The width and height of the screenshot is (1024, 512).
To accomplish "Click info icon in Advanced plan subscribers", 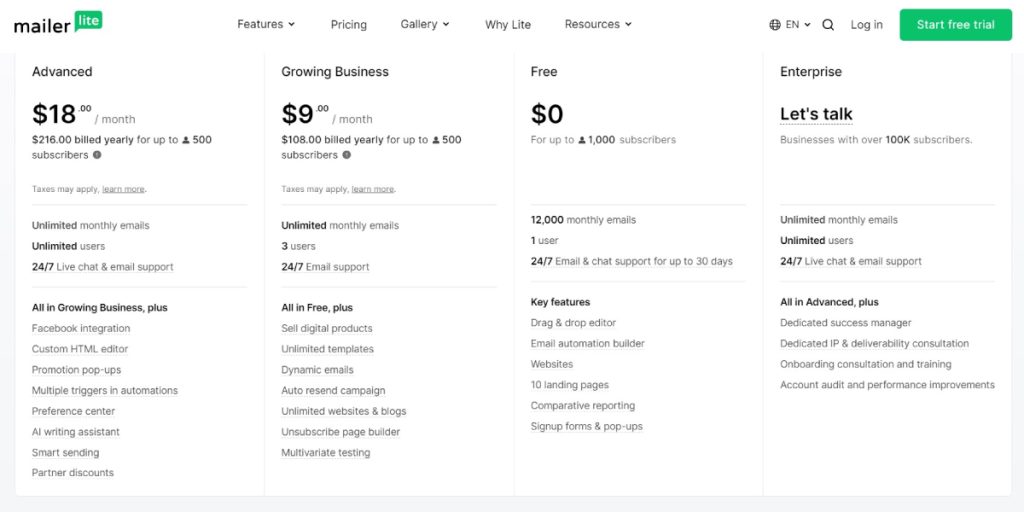I will (97, 155).
